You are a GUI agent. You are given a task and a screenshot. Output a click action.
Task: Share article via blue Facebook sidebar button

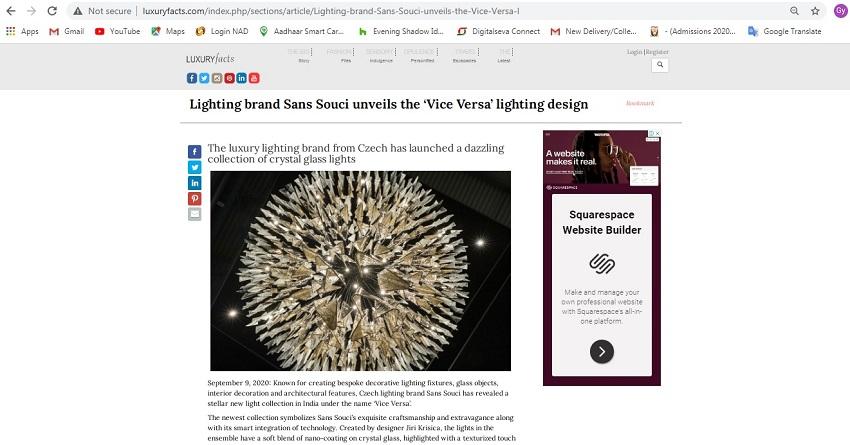coord(195,152)
